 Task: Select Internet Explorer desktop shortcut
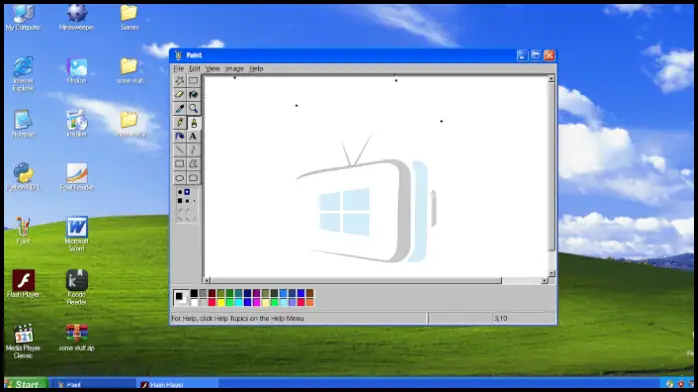(x=23, y=74)
